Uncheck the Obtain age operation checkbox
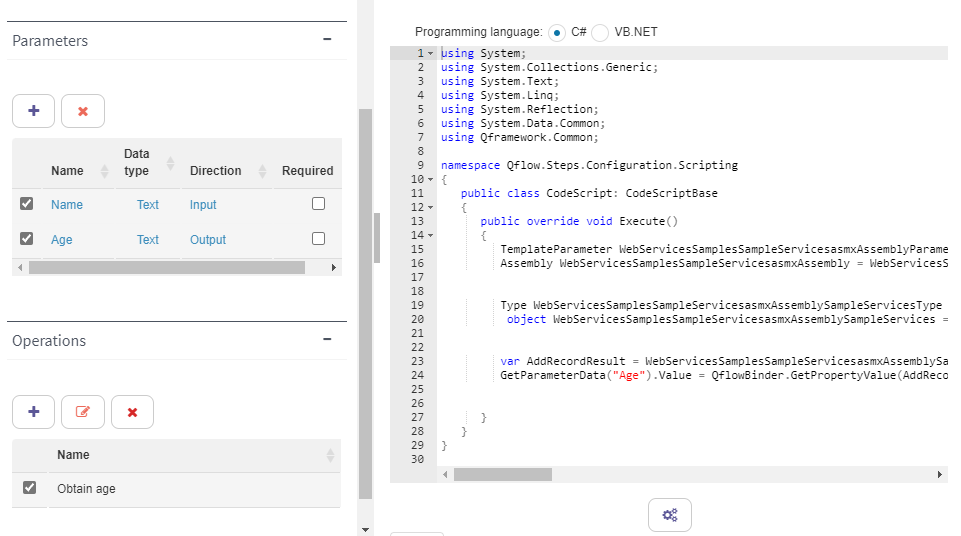Image resolution: width=961 pixels, height=536 pixels. tap(29, 487)
